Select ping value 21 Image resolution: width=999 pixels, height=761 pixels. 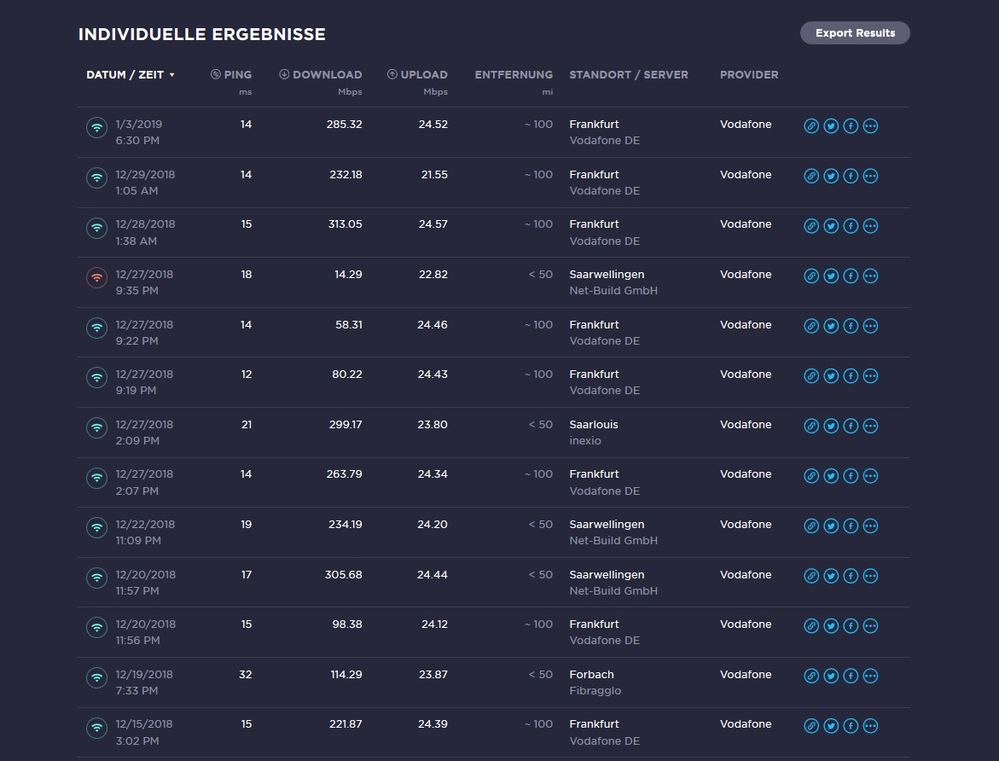point(247,424)
